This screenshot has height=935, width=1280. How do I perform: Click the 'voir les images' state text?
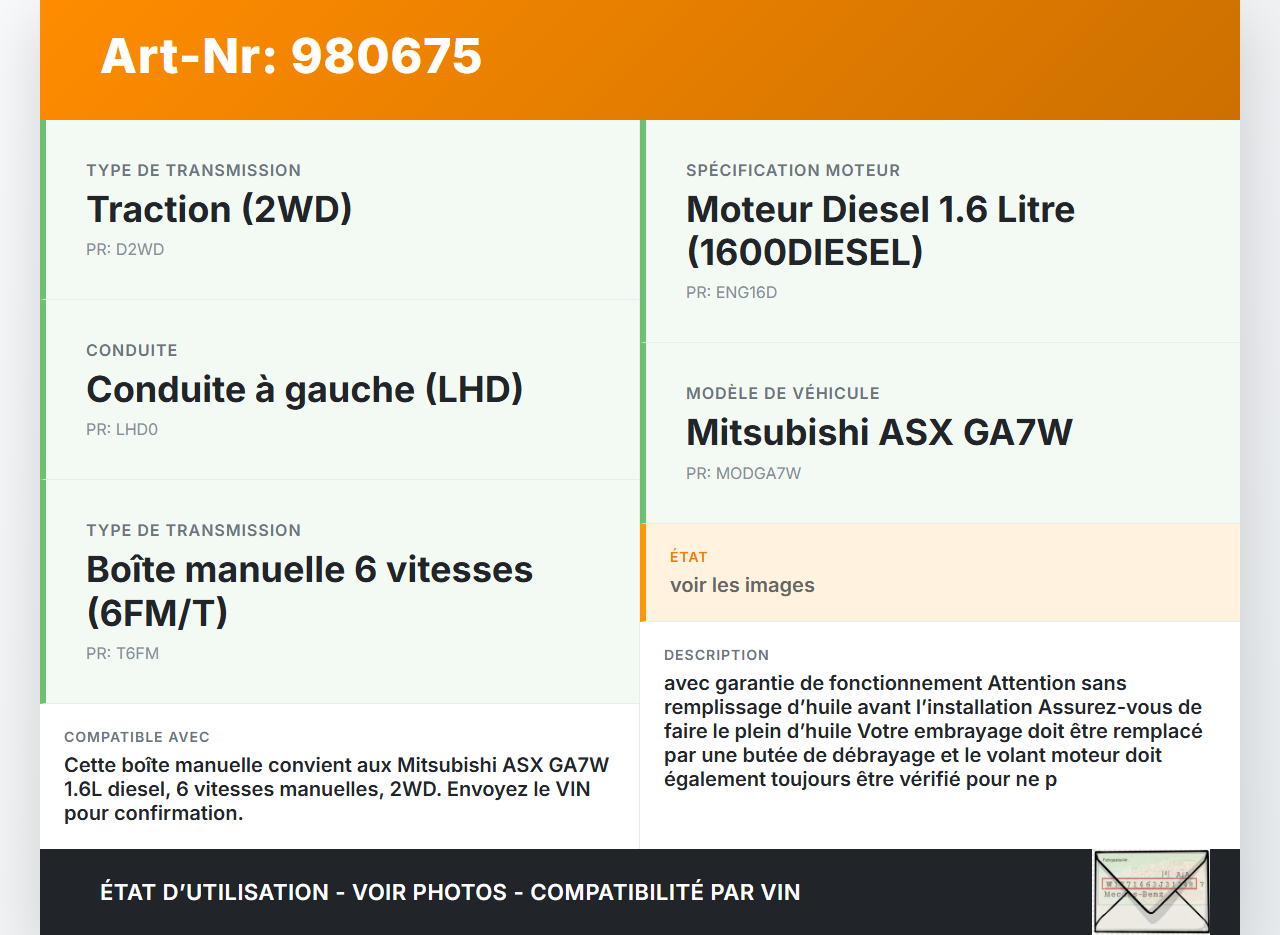click(x=742, y=585)
